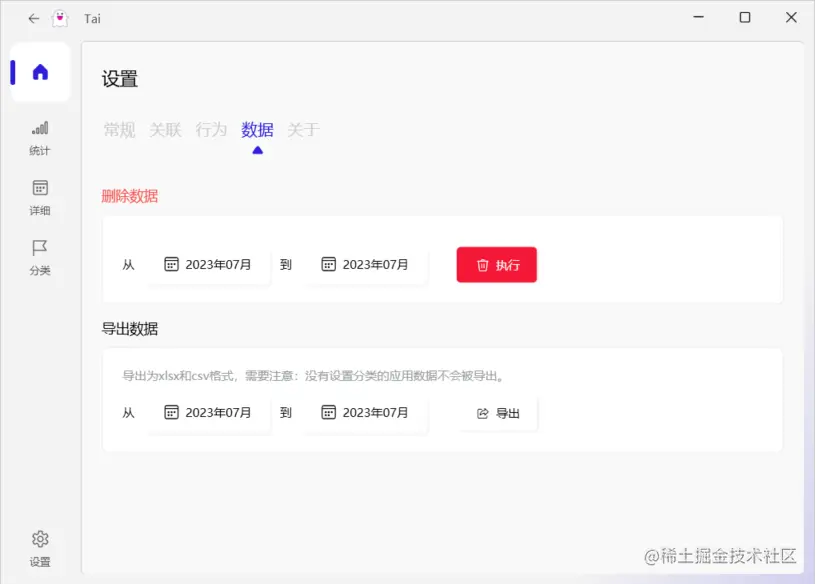Close the Tai window
815x584 pixels.
coord(791,18)
